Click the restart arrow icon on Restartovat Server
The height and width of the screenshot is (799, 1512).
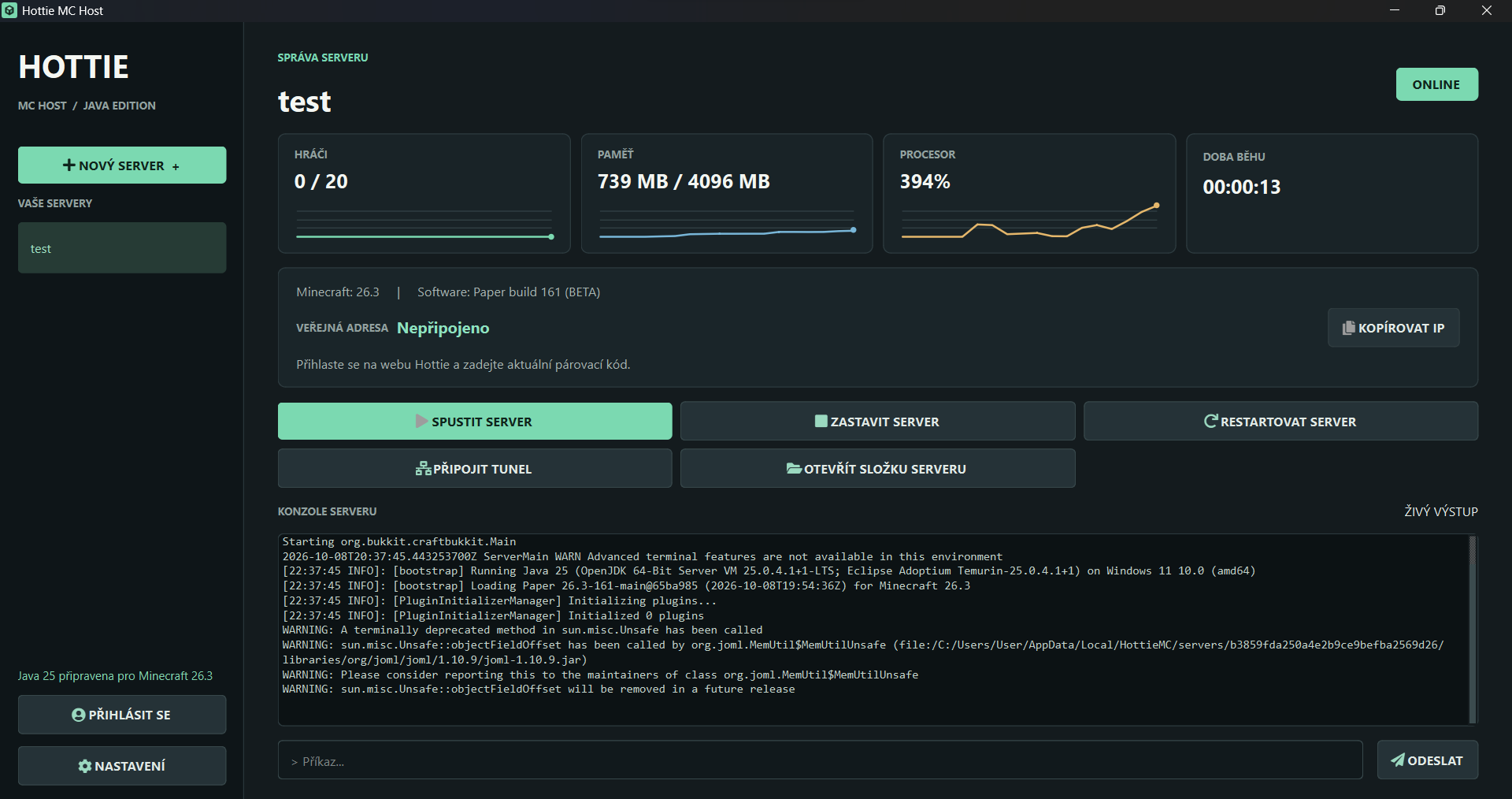pyautogui.click(x=1211, y=422)
